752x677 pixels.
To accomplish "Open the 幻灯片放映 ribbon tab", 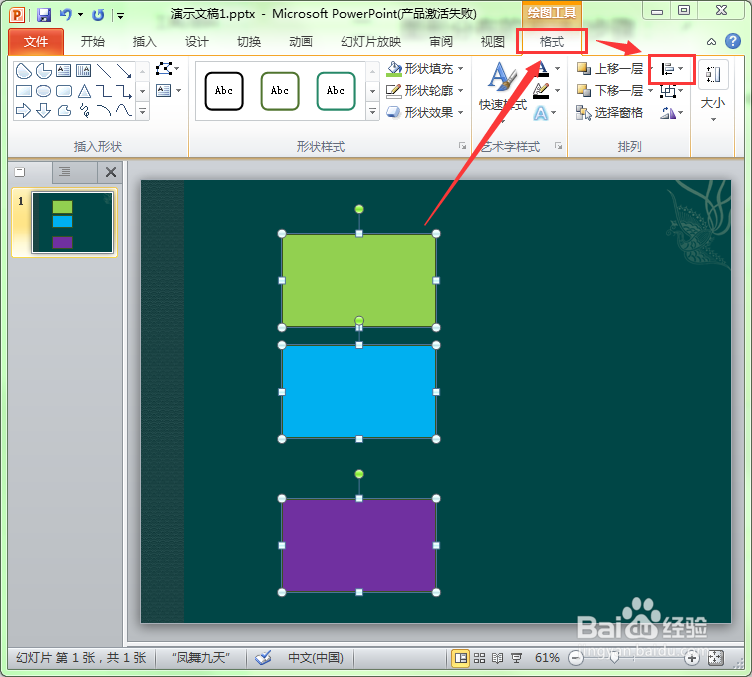I will (x=371, y=42).
